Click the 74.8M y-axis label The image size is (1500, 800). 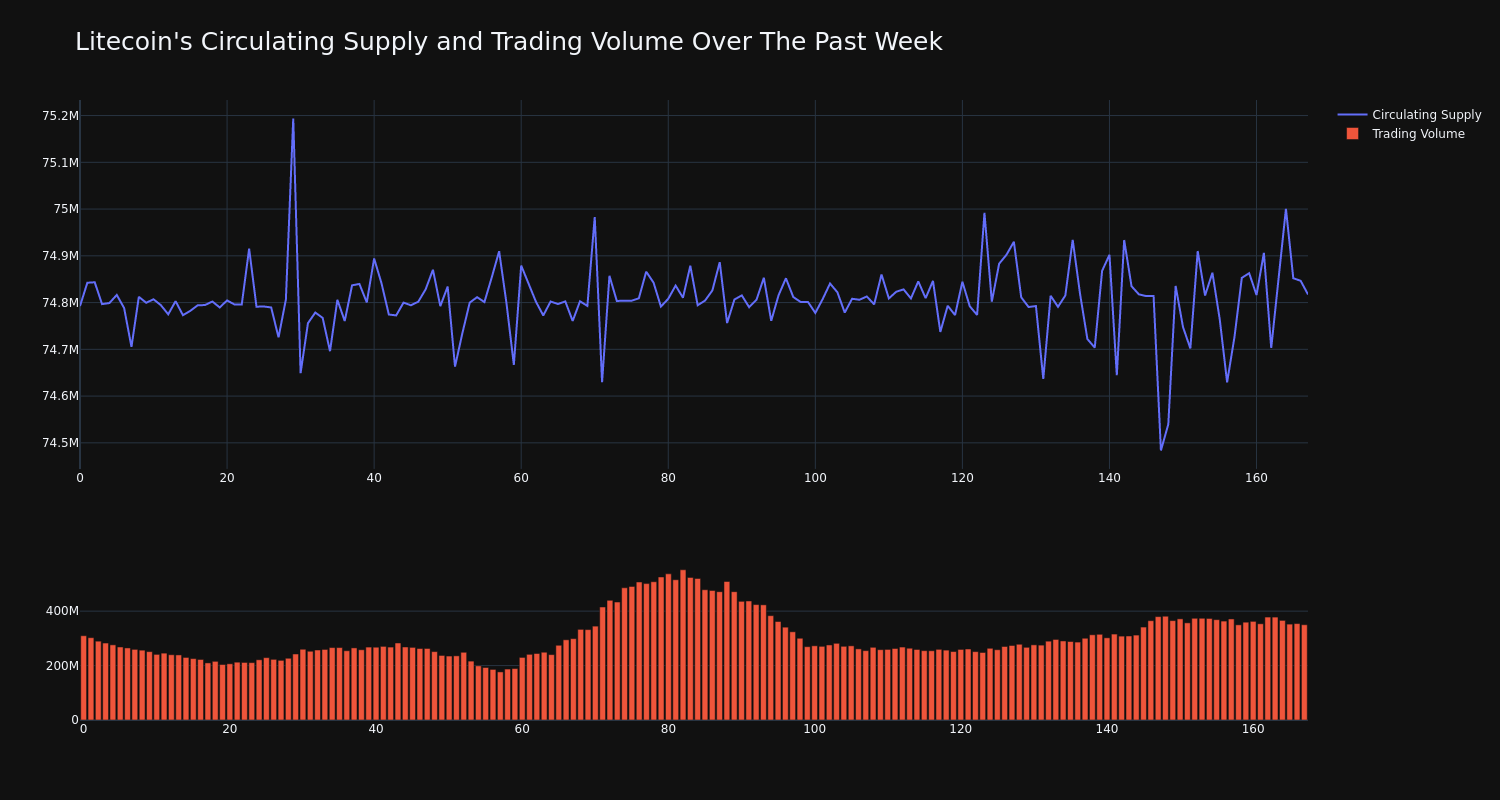click(60, 303)
